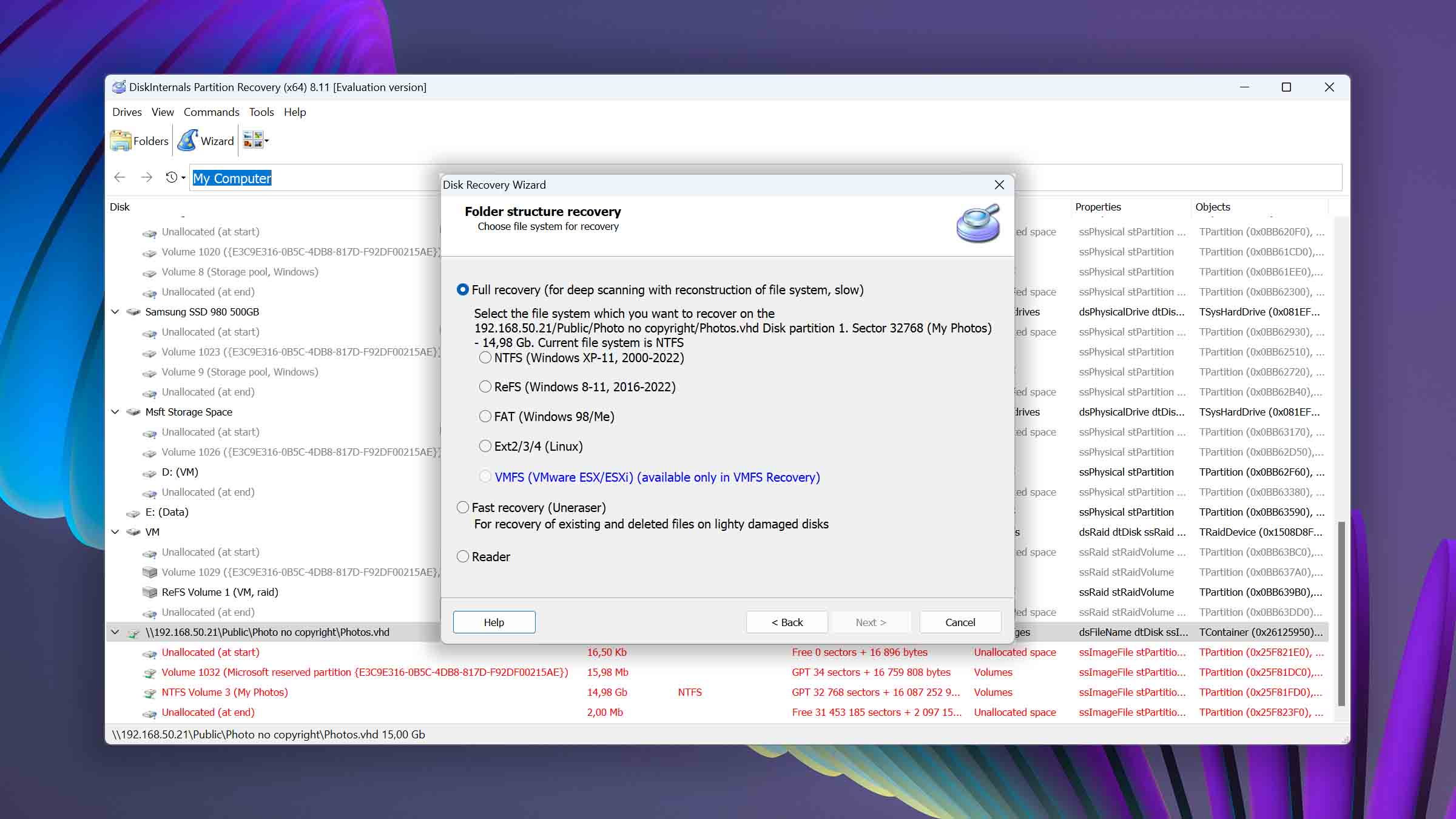The height and width of the screenshot is (819, 1456).
Task: Sort by the Properties column header
Action: tap(1098, 207)
